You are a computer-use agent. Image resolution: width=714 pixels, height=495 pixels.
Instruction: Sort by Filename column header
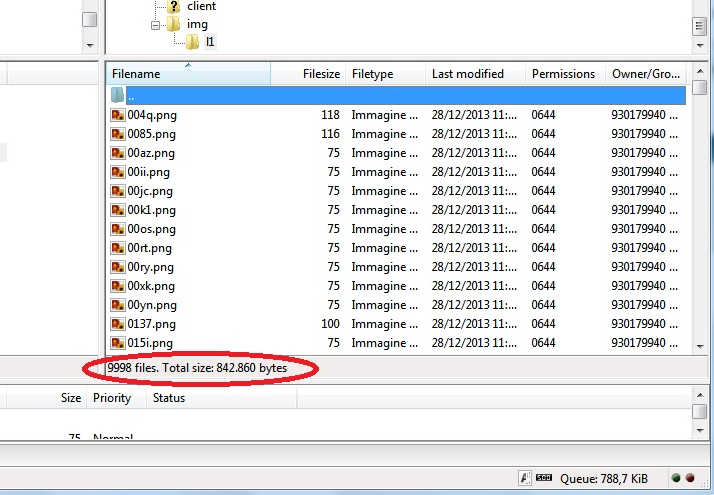188,74
